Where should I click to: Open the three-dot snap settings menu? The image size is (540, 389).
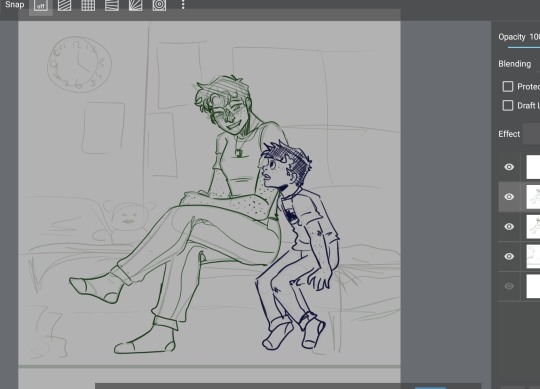pos(183,5)
